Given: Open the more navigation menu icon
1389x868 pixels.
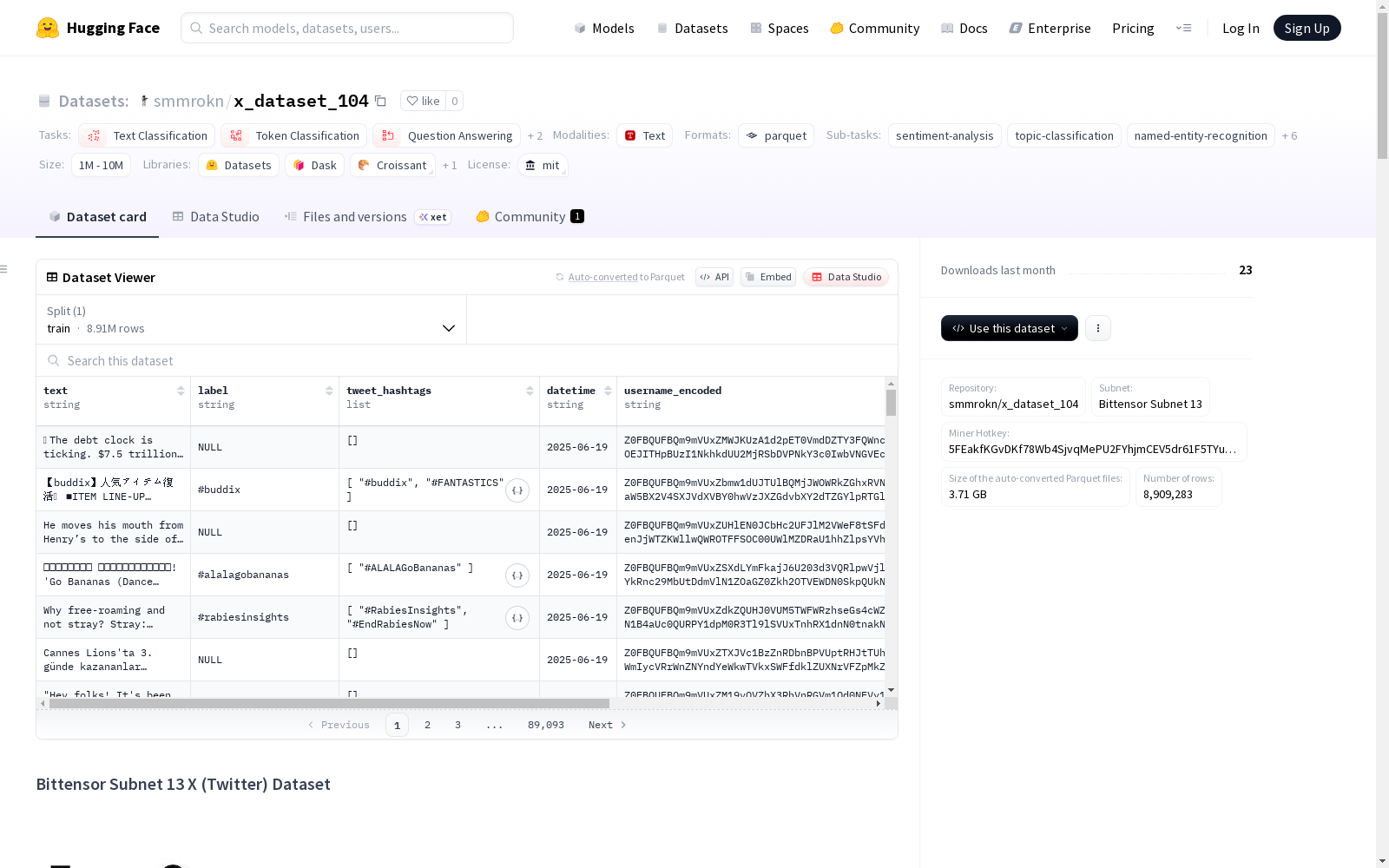Looking at the screenshot, I should tap(1183, 28).
